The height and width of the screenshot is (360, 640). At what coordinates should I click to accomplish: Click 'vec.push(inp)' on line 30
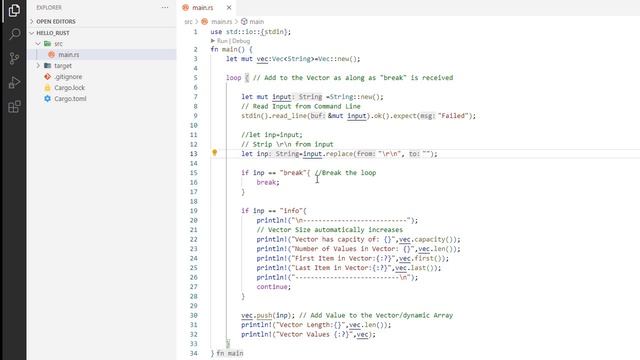click(266, 315)
